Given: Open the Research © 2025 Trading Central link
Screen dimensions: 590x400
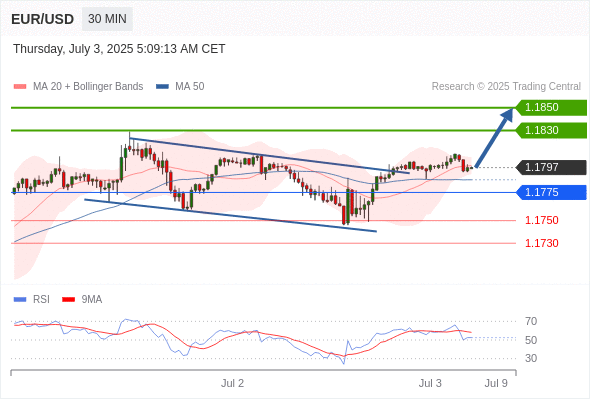Looking at the screenshot, I should pyautogui.click(x=506, y=87).
